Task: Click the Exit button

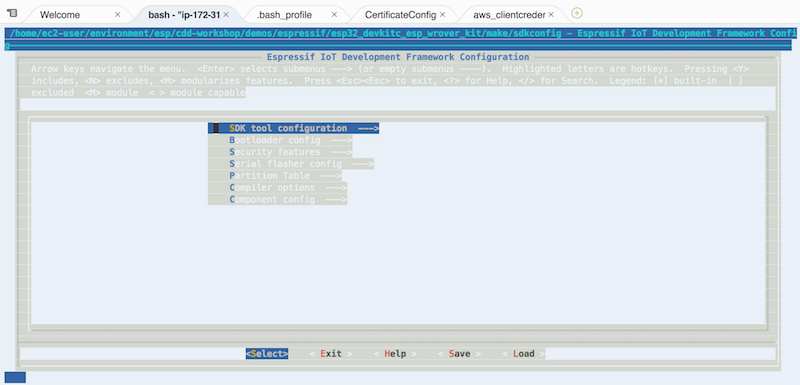Action: [x=331, y=353]
